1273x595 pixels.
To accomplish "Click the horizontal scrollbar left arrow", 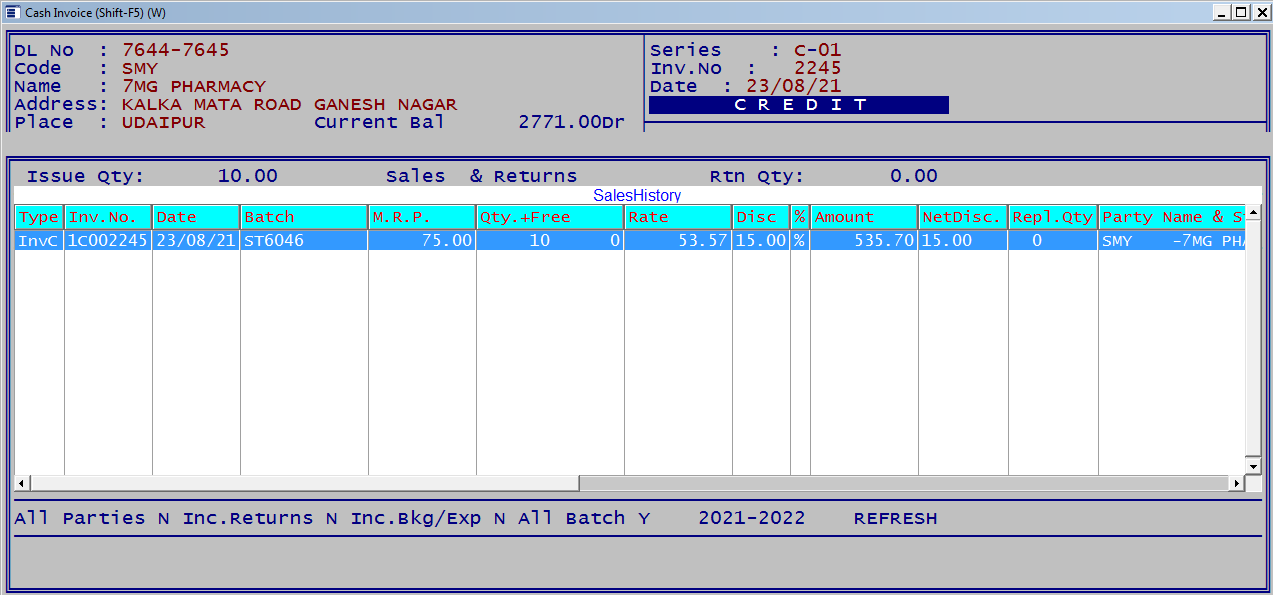I will pos(22,484).
